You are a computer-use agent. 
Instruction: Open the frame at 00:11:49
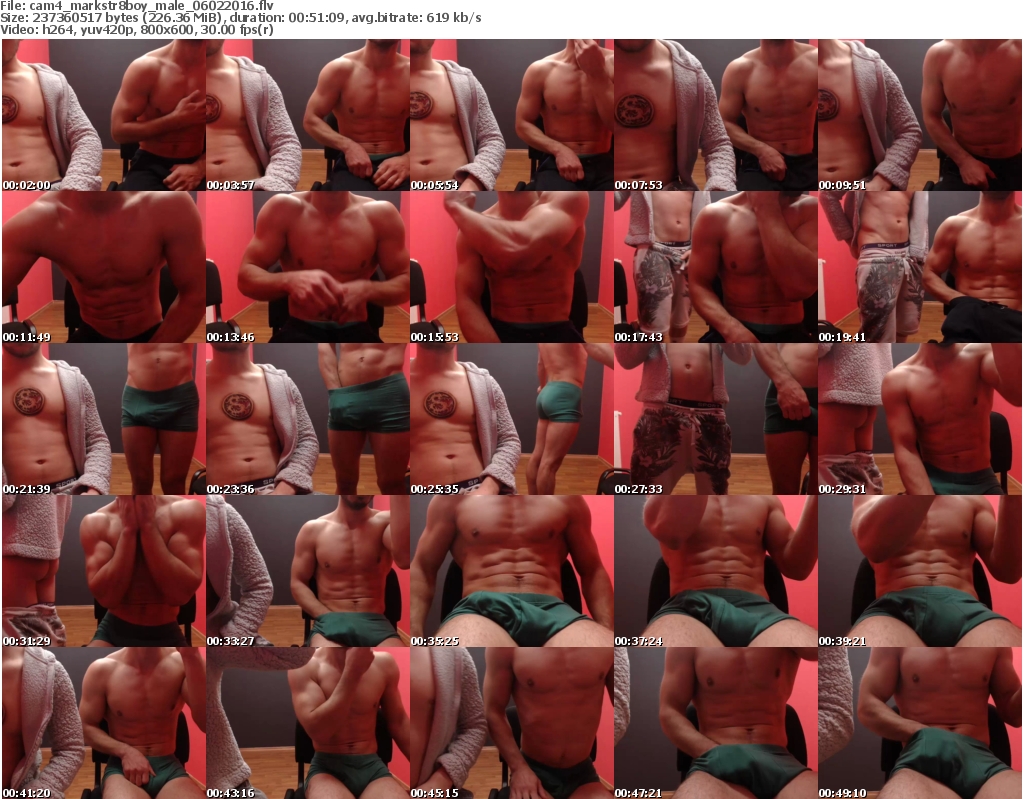104,267
